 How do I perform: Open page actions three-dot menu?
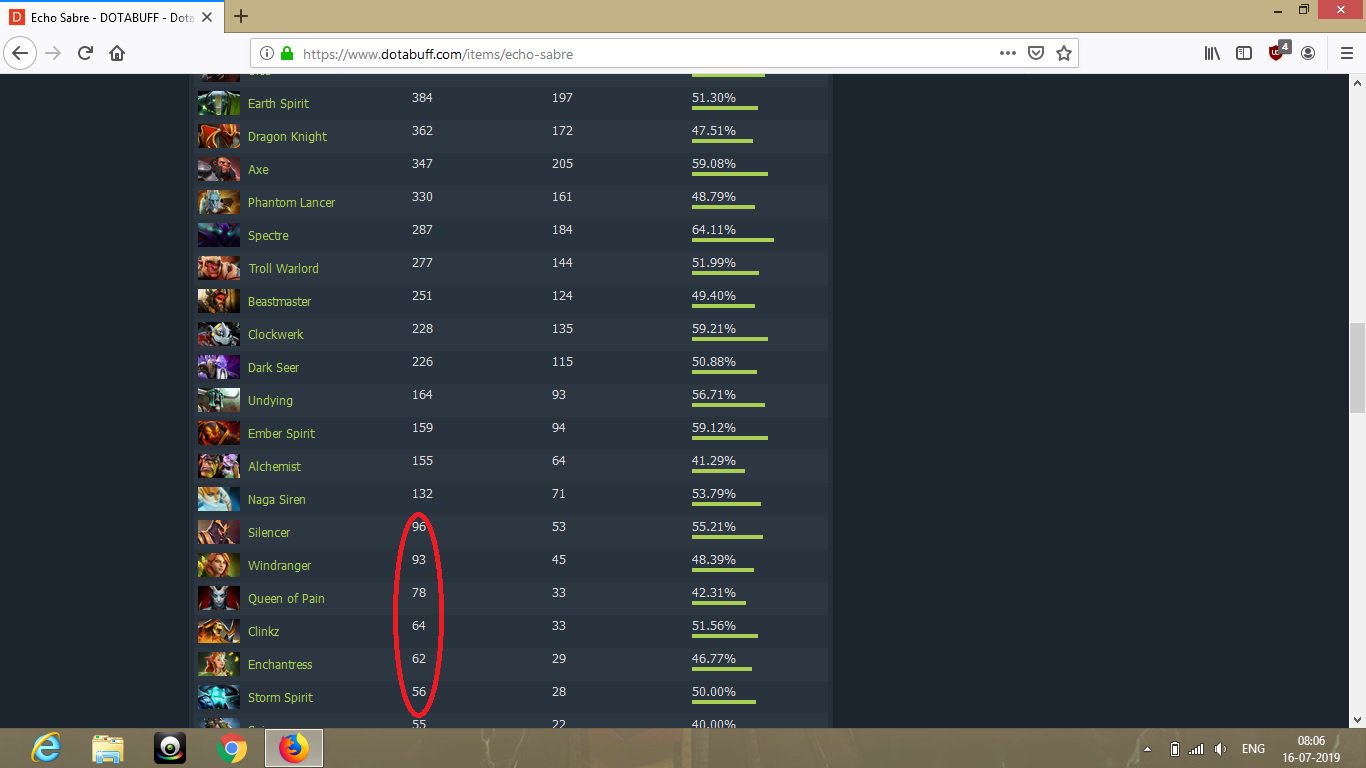1008,53
